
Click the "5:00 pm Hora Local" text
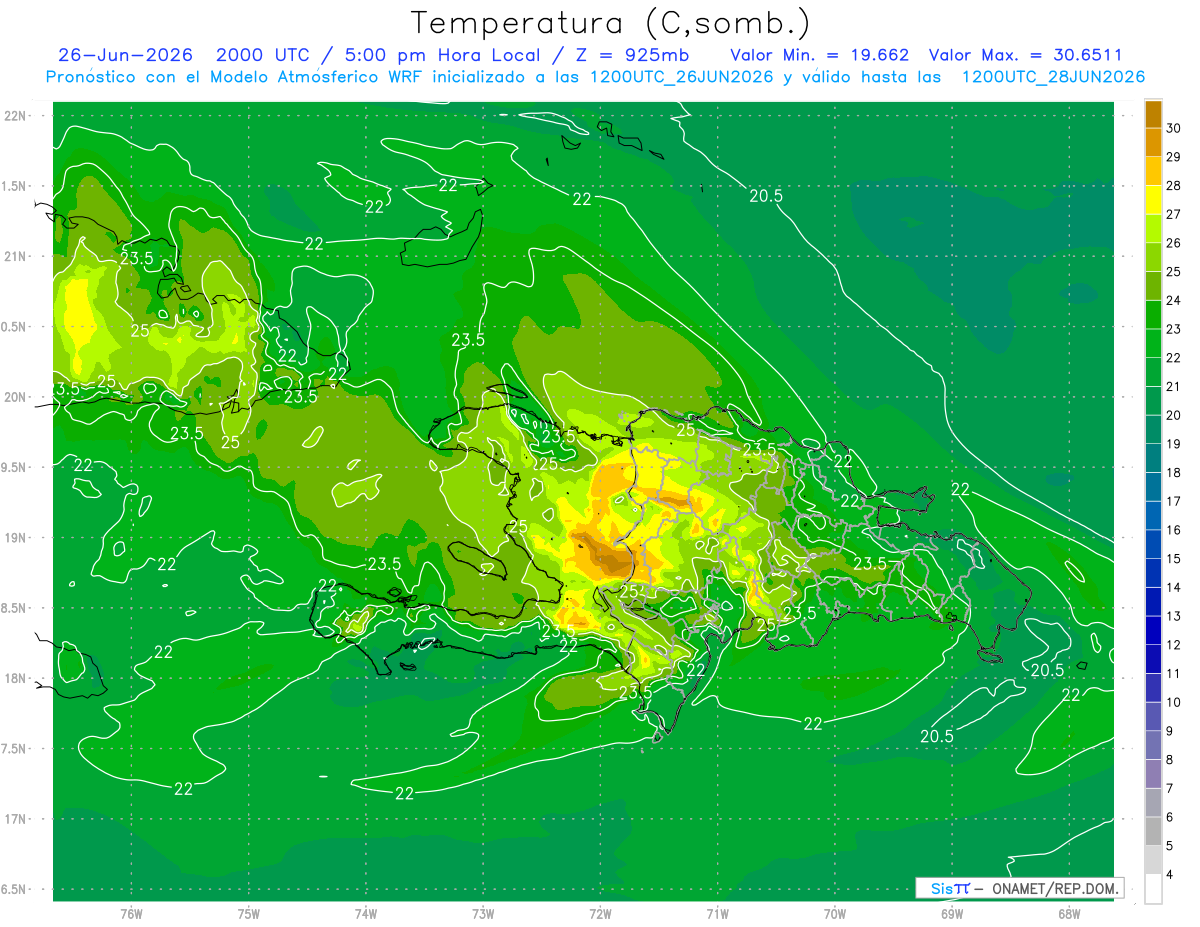[x=442, y=55]
